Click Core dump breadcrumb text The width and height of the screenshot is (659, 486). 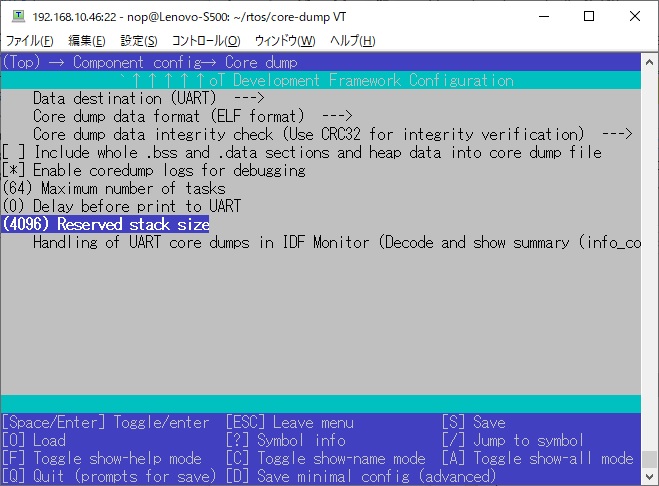261,62
